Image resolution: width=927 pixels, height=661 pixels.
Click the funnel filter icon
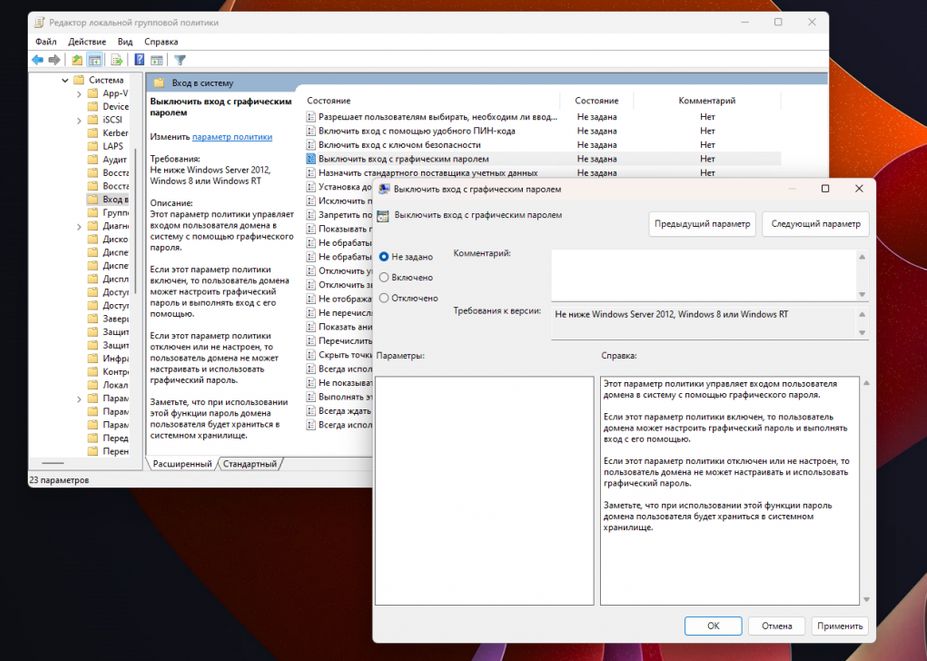coord(180,60)
